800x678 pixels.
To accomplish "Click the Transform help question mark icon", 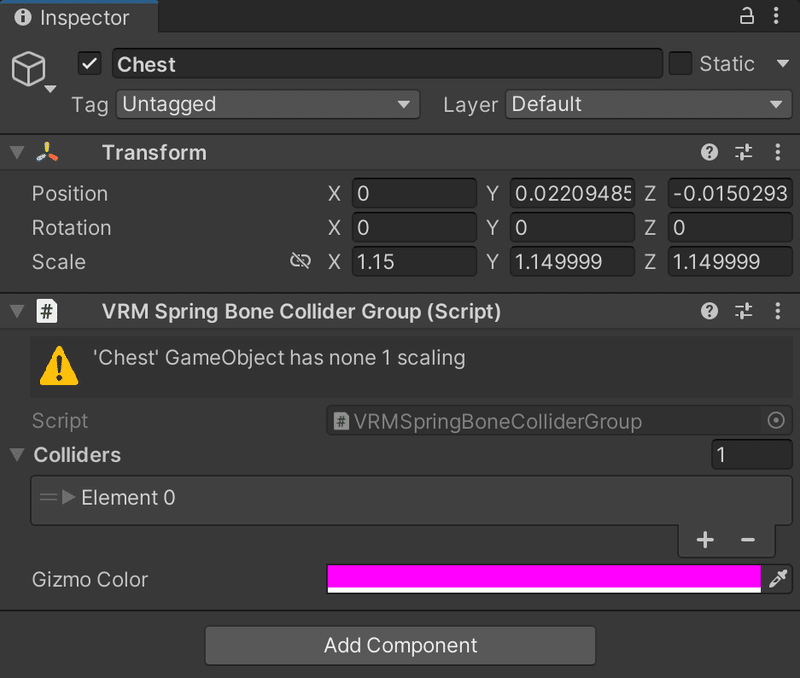I will [709, 152].
